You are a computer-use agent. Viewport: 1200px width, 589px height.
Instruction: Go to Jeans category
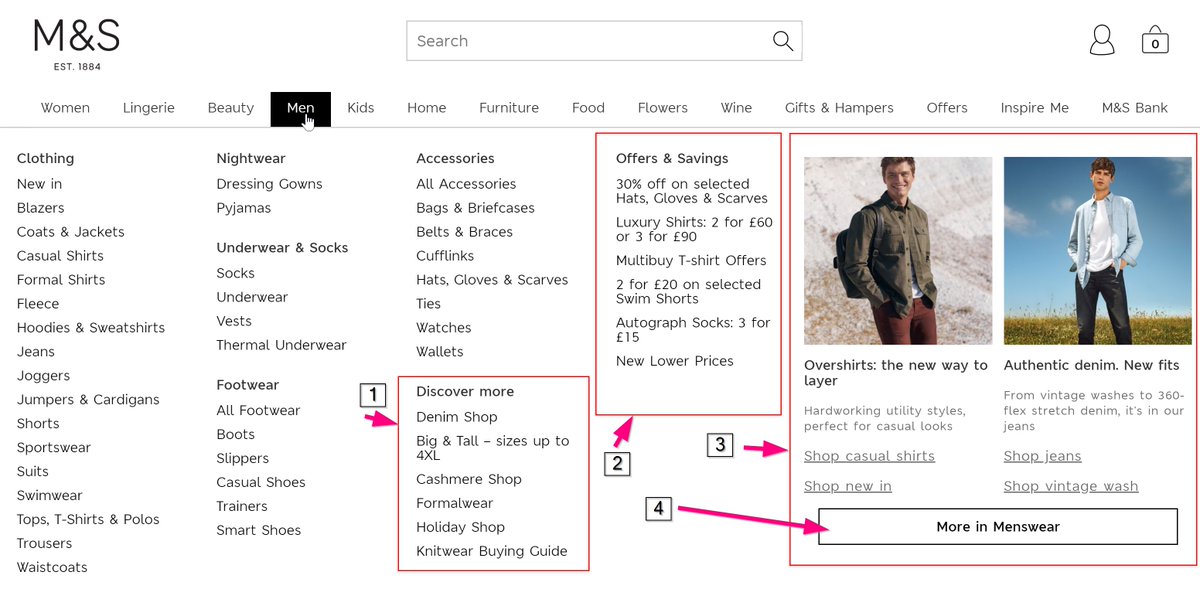click(x=36, y=352)
